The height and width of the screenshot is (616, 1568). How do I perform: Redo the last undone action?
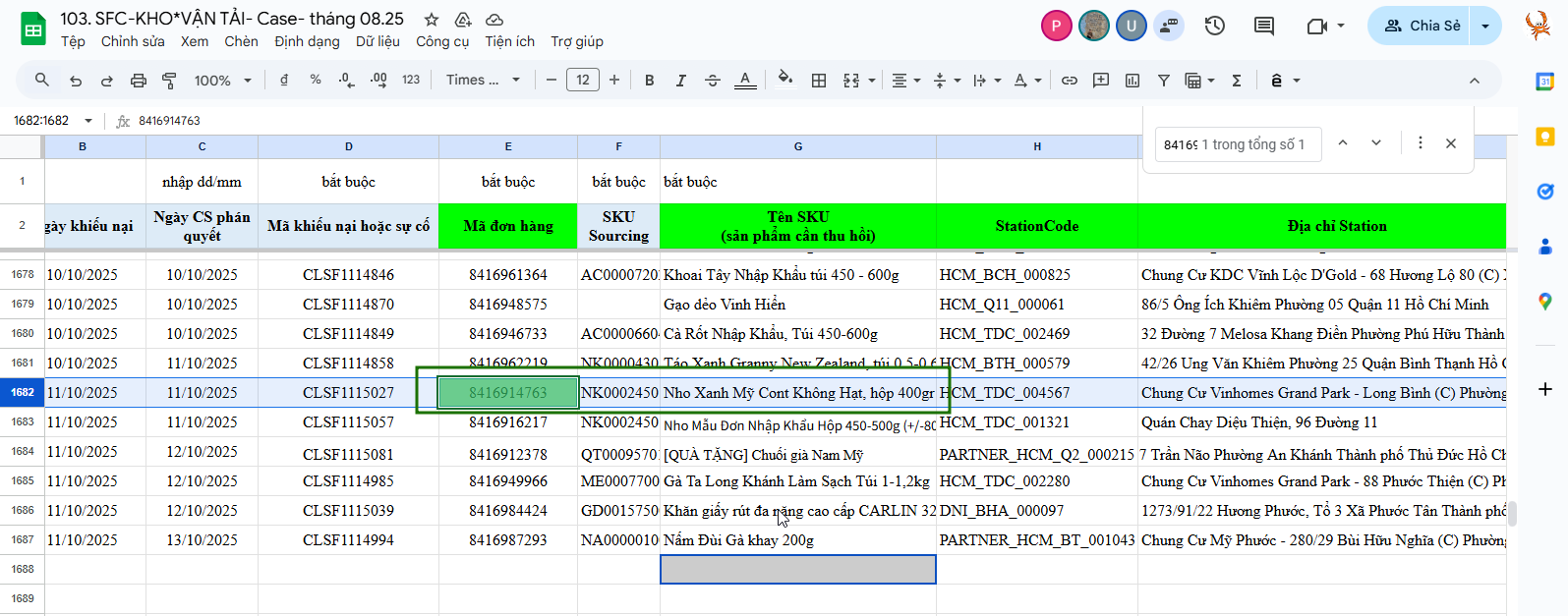[x=107, y=81]
